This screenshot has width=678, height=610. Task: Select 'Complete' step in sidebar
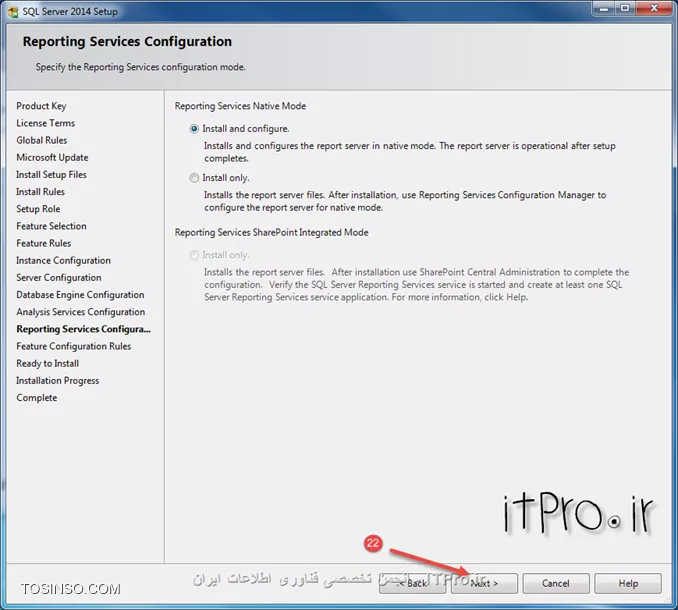(x=37, y=398)
